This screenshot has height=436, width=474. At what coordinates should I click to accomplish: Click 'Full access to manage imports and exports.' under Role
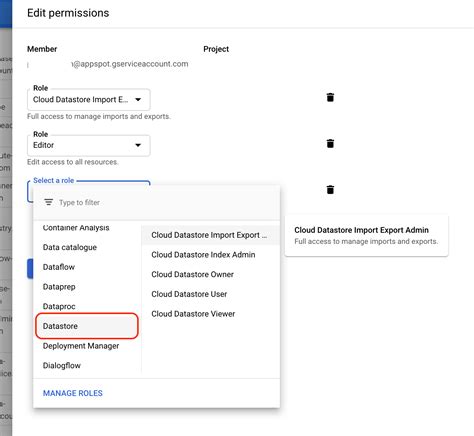coord(99,116)
